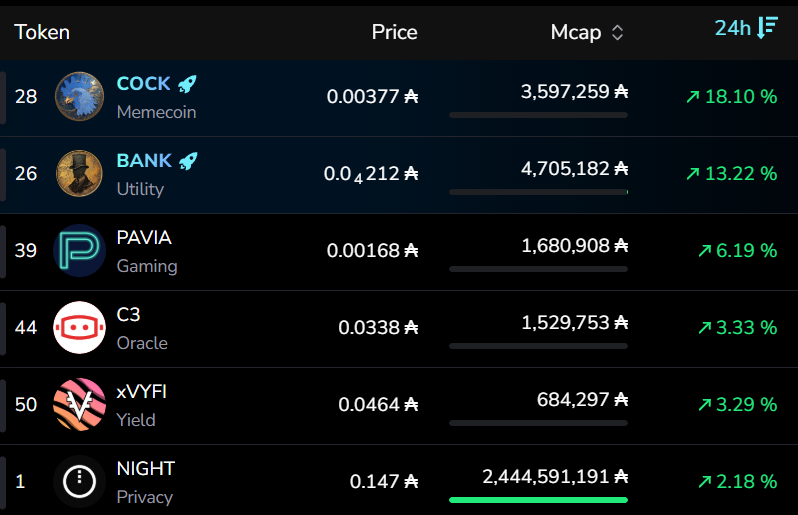Click the NIGHT price 0.147
This screenshot has width=798, height=515.
[384, 481]
